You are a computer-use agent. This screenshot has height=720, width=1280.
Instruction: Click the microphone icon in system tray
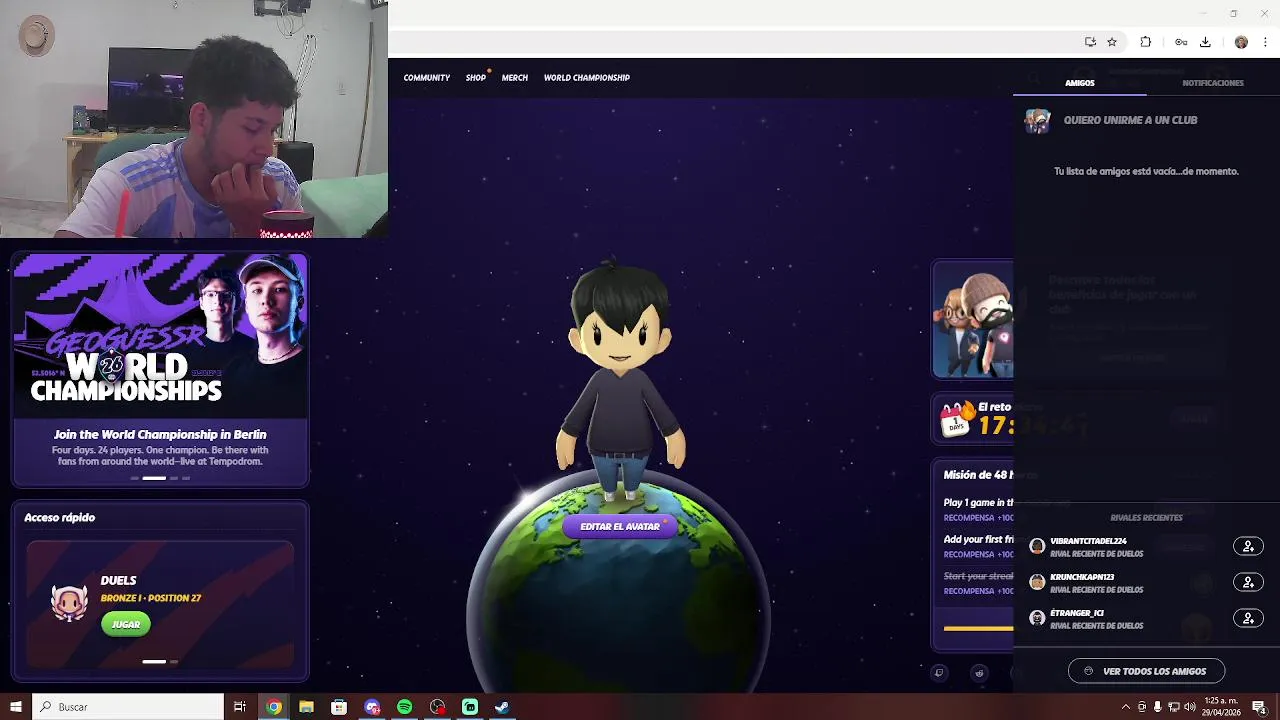click(x=1158, y=707)
